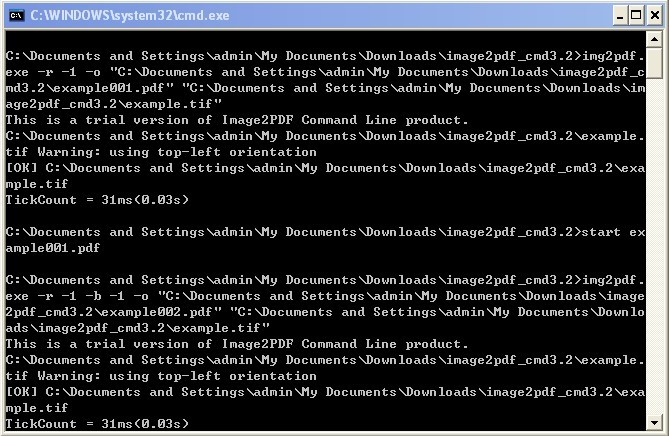Click the ample001.pdf line after start command
The image size is (669, 436).
[x=53, y=248]
